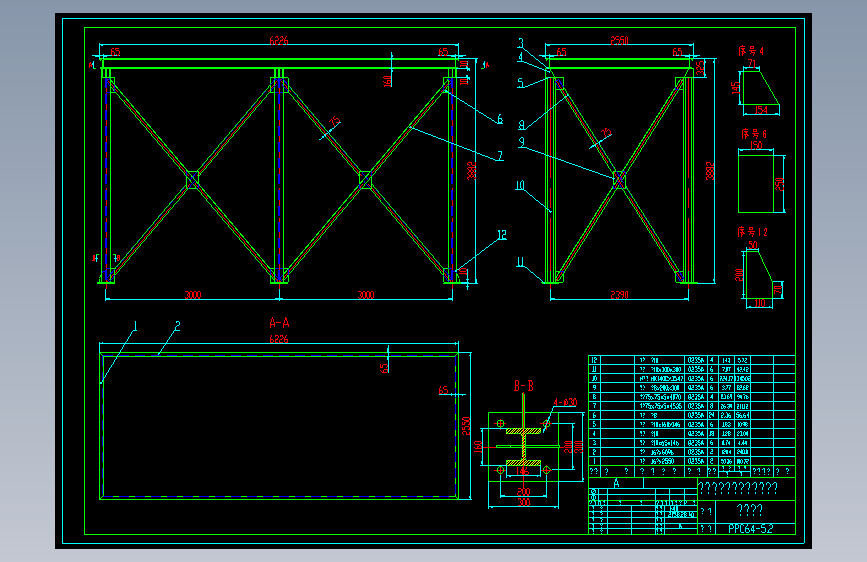867x562 pixels.
Task: Click leader balloon number 10
Action: point(520,185)
